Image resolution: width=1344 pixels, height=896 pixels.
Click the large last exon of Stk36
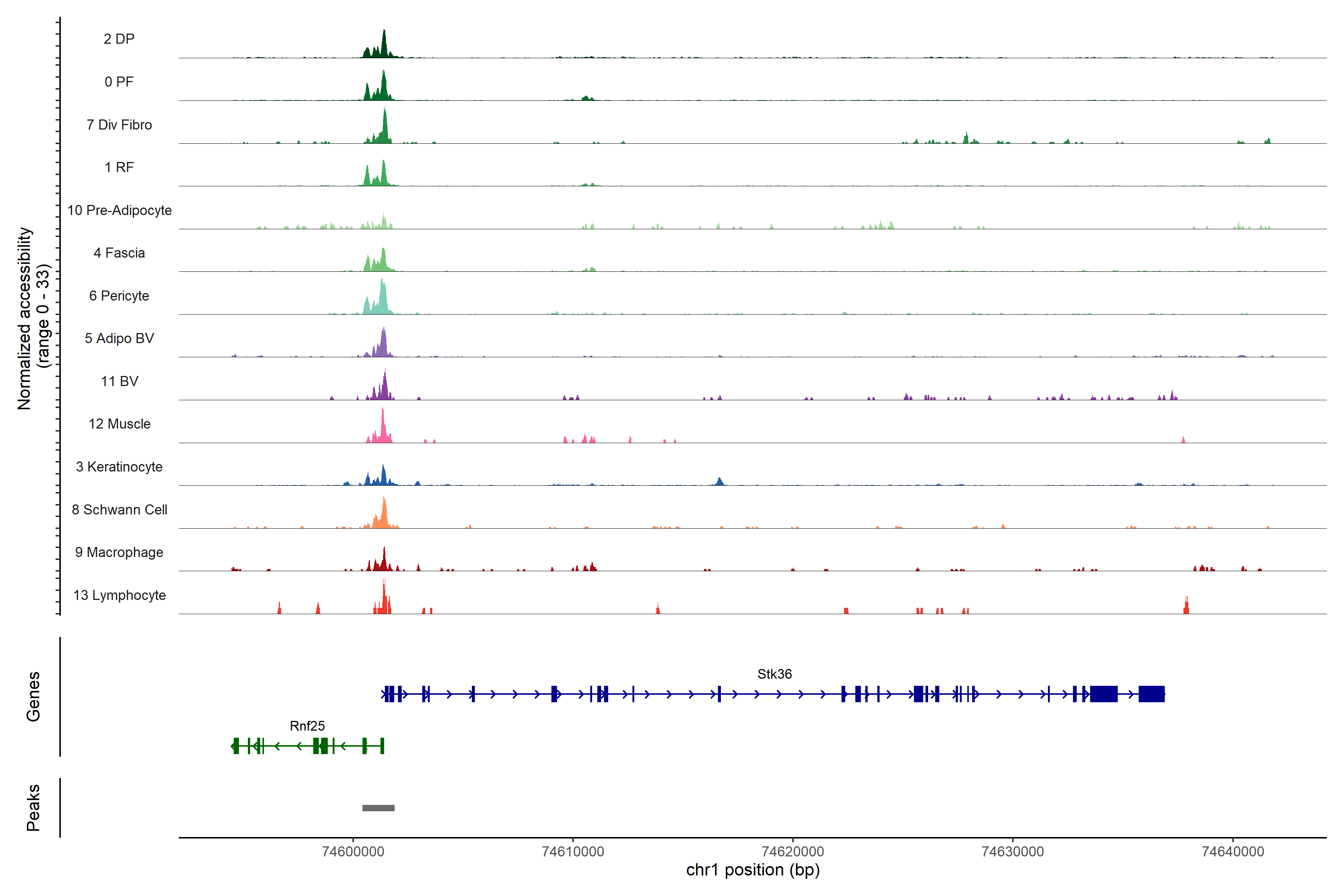point(1151,694)
